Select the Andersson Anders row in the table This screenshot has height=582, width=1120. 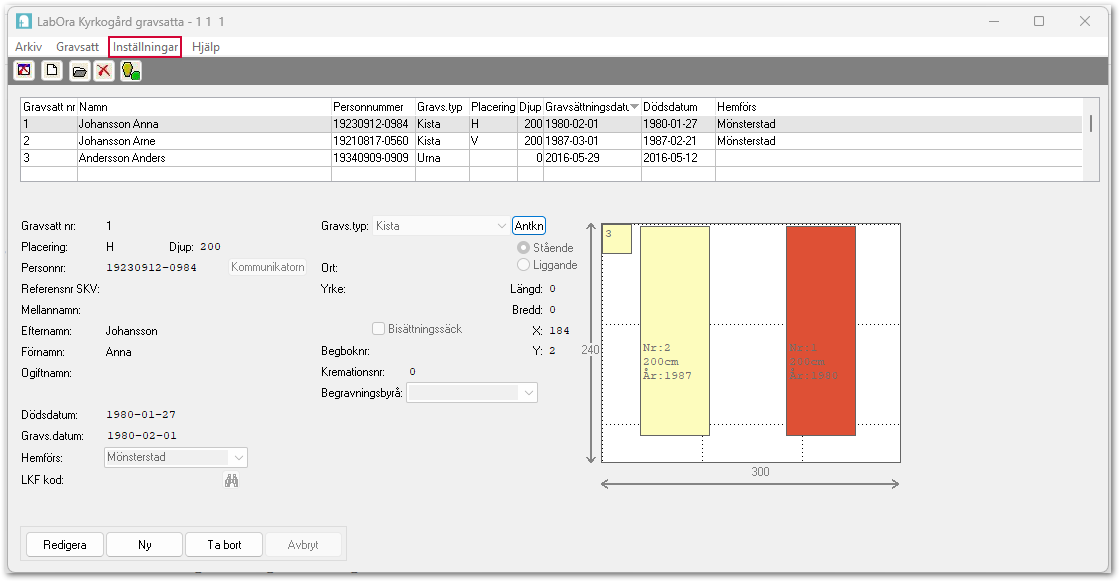click(121, 158)
